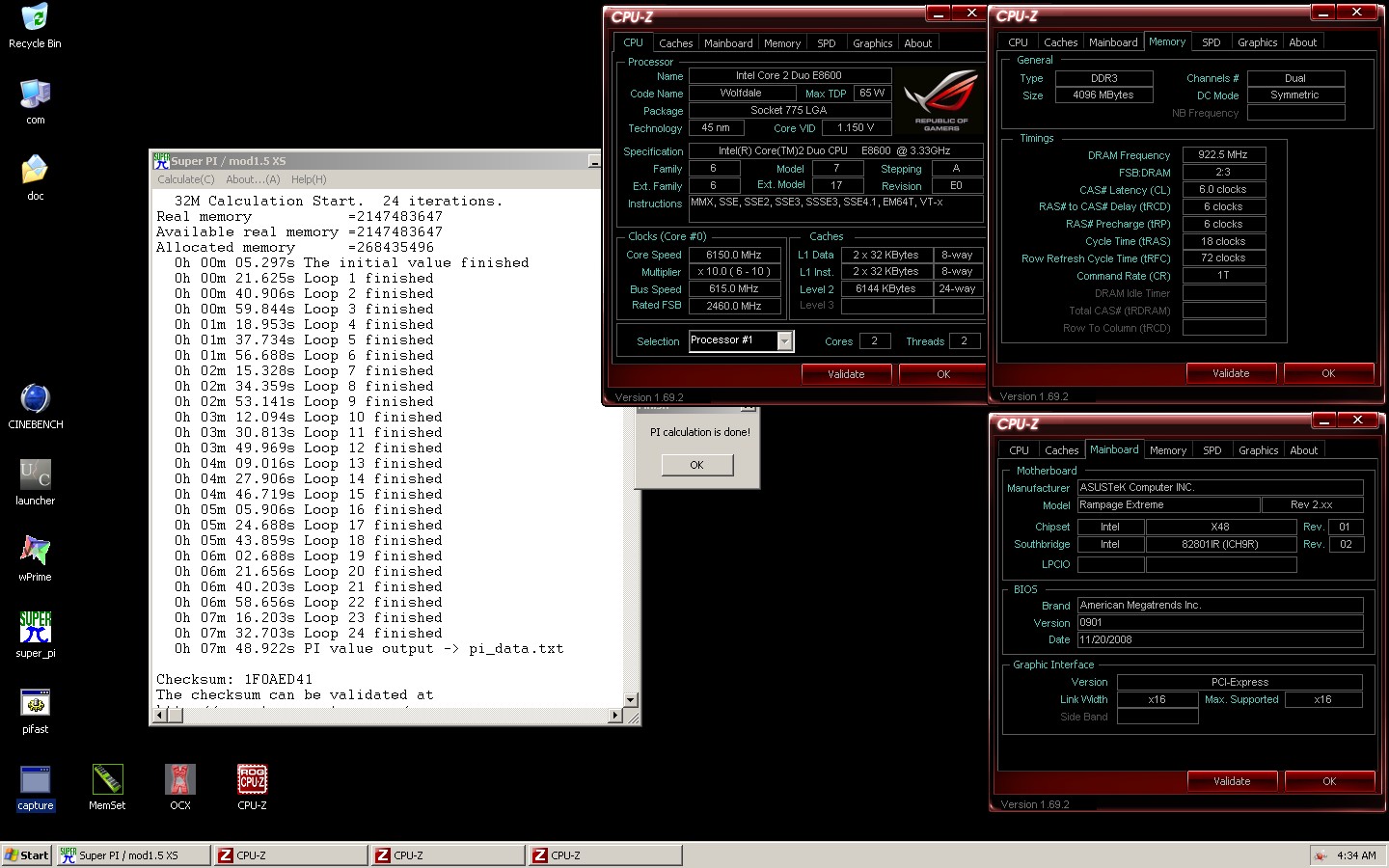Switch to Memory tab in CPU window
The height and width of the screenshot is (868, 1389).
tap(782, 43)
